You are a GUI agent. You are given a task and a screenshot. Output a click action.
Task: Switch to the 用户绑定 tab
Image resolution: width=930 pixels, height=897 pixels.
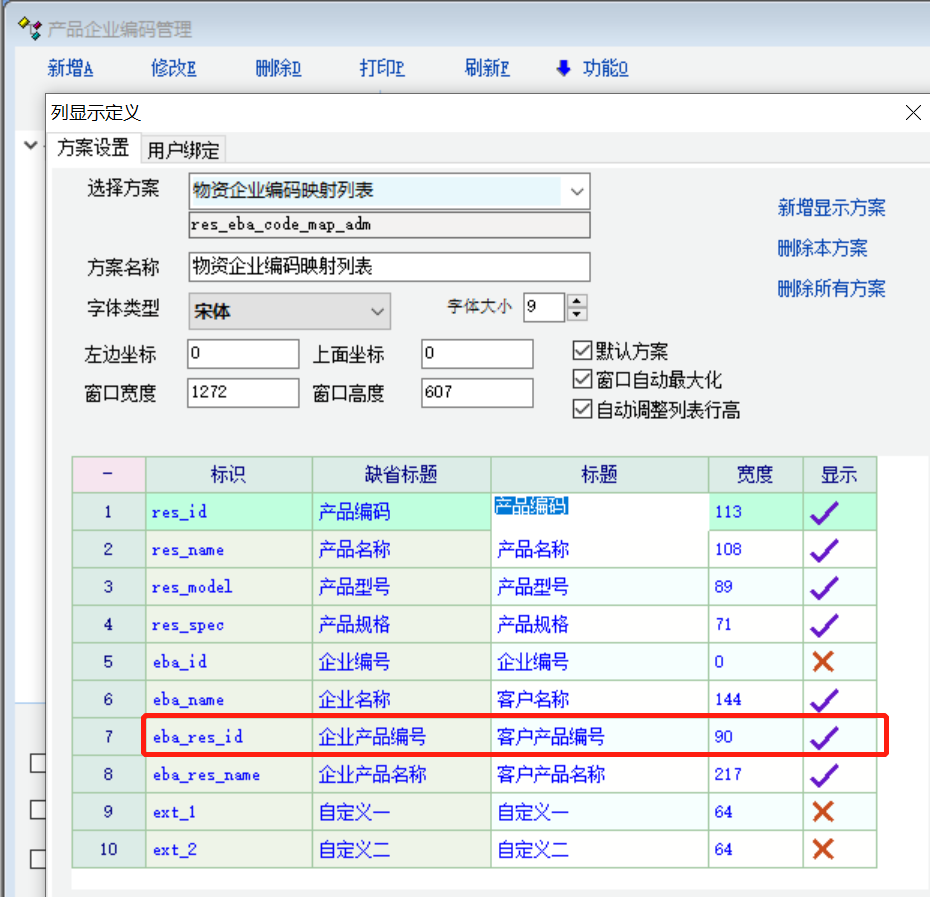coord(183,150)
